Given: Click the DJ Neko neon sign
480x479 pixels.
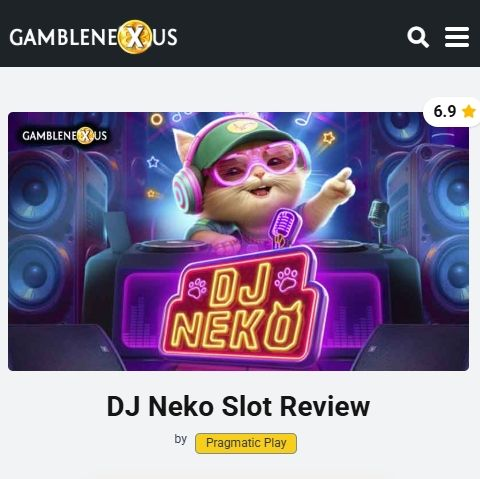Looking at the screenshot, I should tap(242, 308).
